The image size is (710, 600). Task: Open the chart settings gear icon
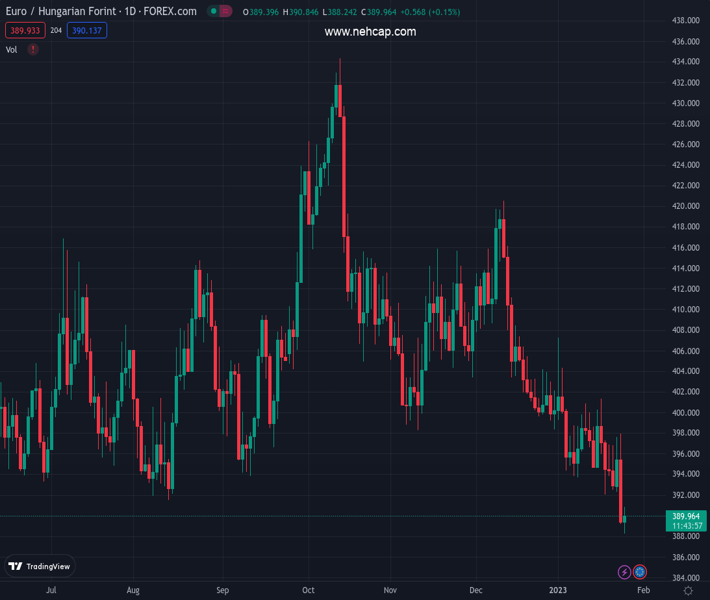688,591
